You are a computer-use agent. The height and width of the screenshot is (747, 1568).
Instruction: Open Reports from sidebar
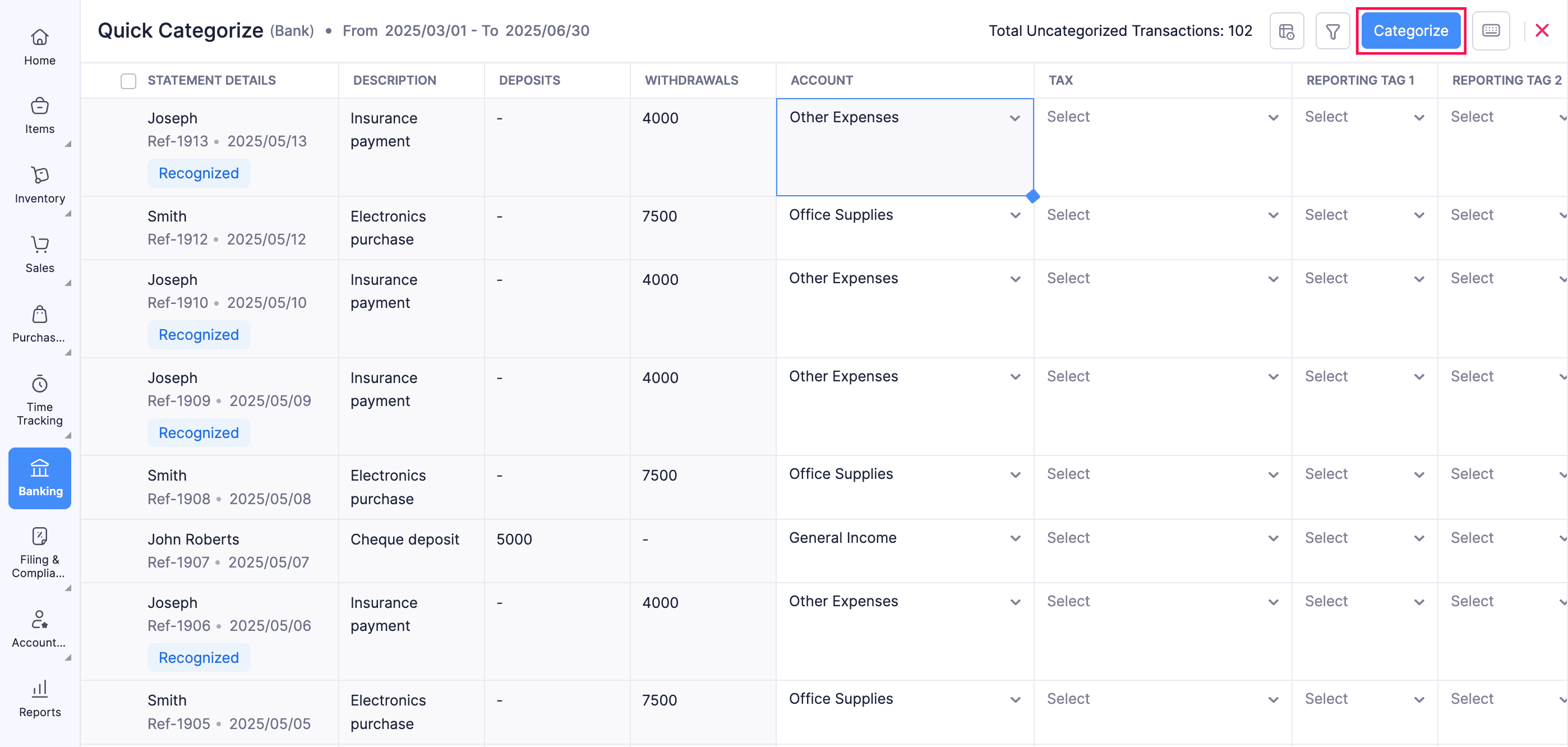tap(40, 698)
